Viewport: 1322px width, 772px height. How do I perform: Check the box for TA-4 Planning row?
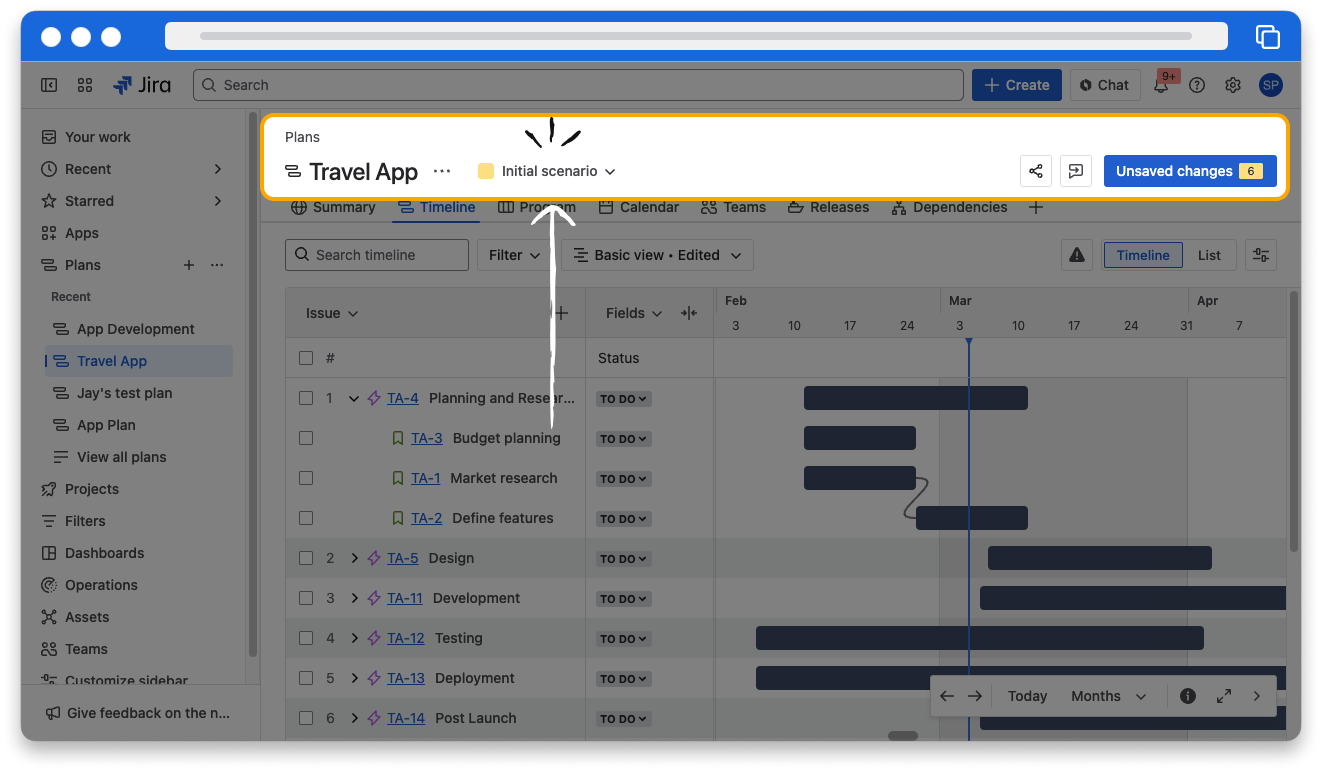point(306,398)
